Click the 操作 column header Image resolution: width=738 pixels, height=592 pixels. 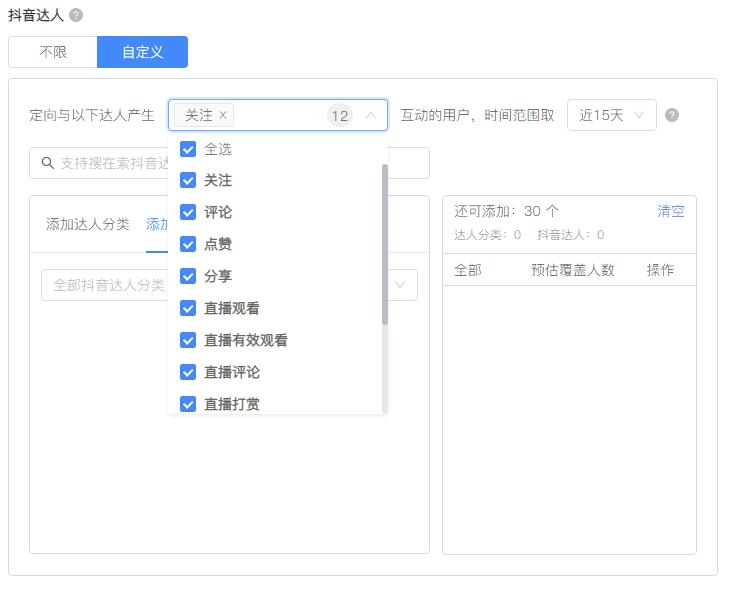tap(660, 270)
